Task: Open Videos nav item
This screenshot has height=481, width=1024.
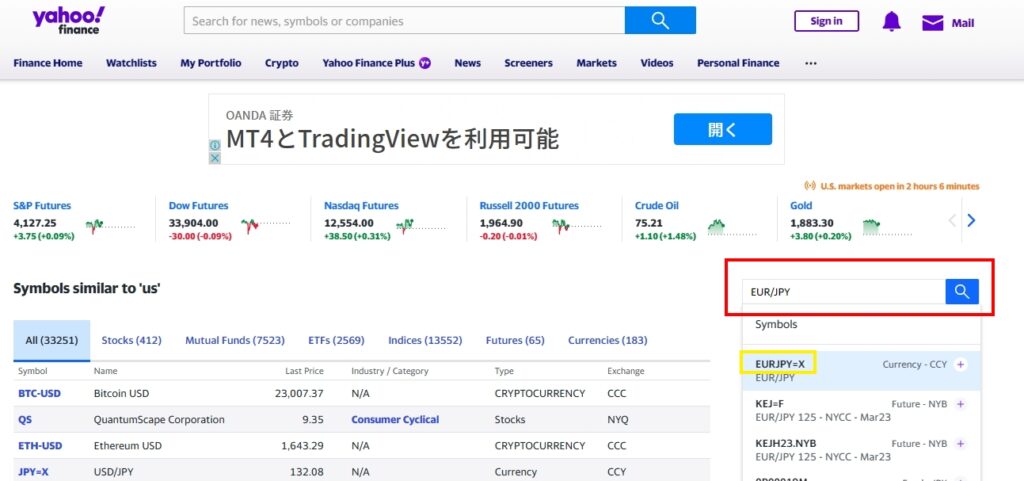Action: click(x=657, y=63)
